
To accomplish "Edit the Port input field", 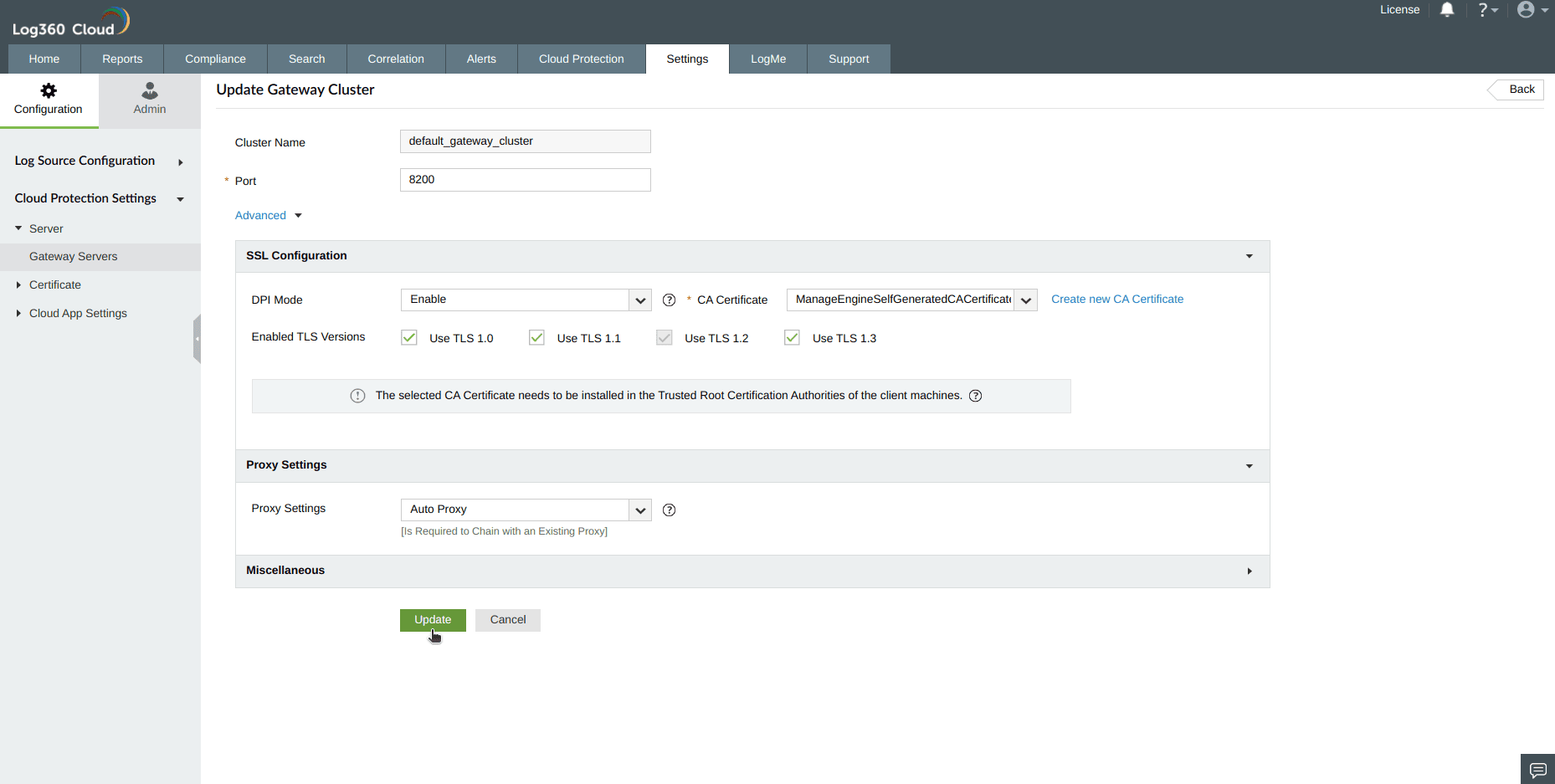I will [525, 179].
